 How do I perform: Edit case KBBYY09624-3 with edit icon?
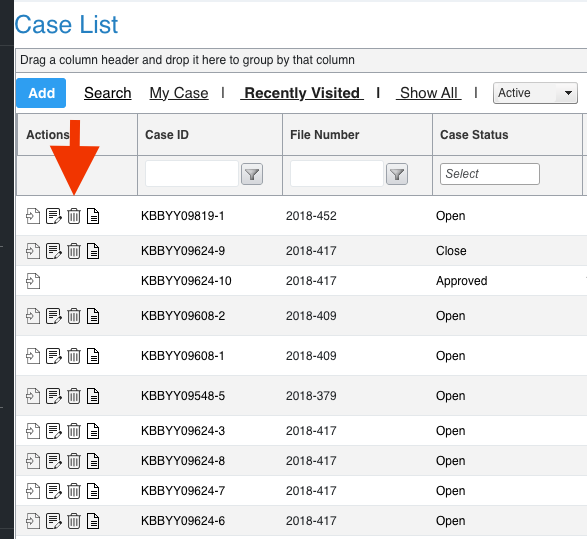54,431
